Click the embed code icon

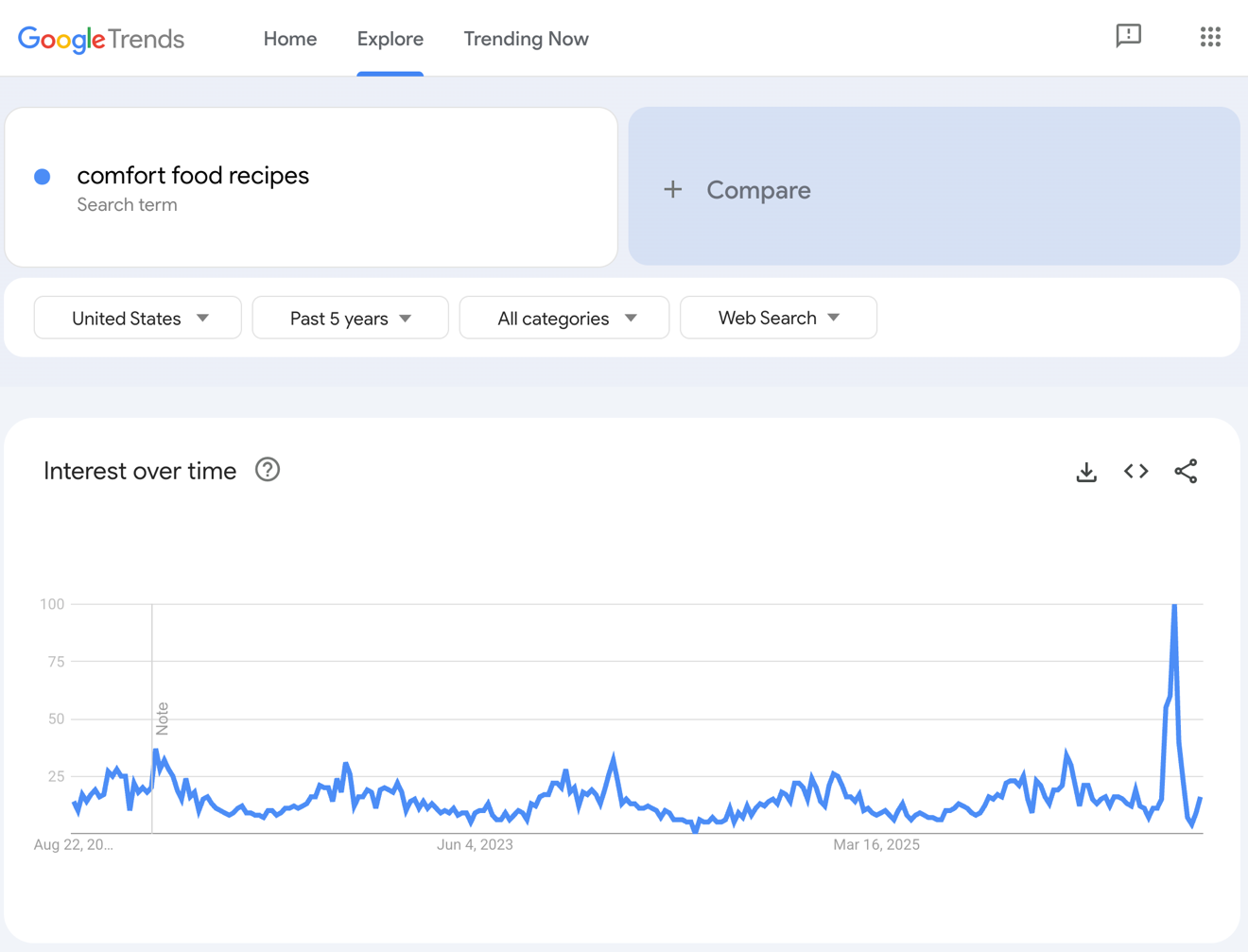point(1136,471)
